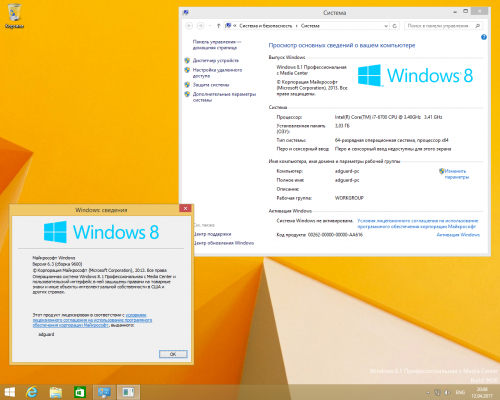Open the license agreement link in winver dialog
The height and width of the screenshot is (400, 500).
click(92, 320)
